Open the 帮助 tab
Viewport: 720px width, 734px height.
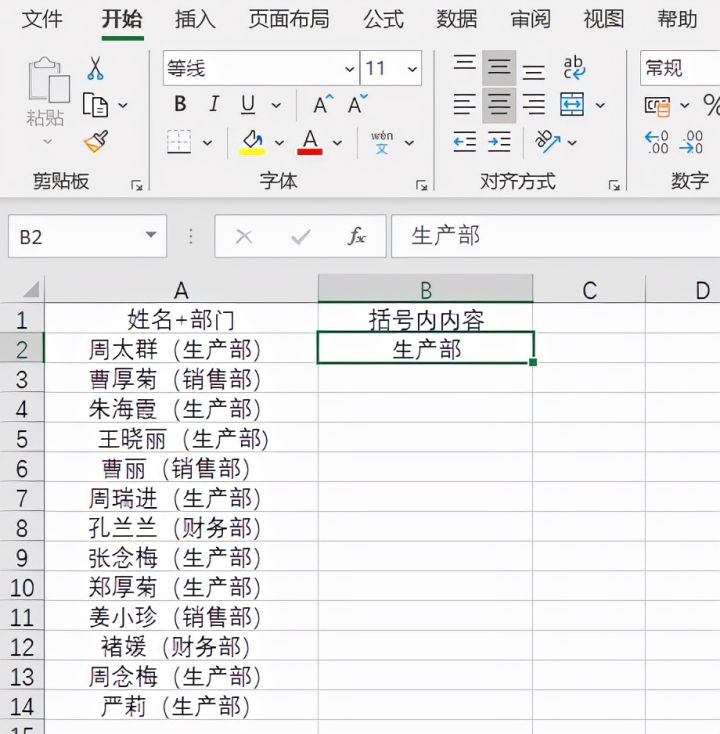(677, 19)
